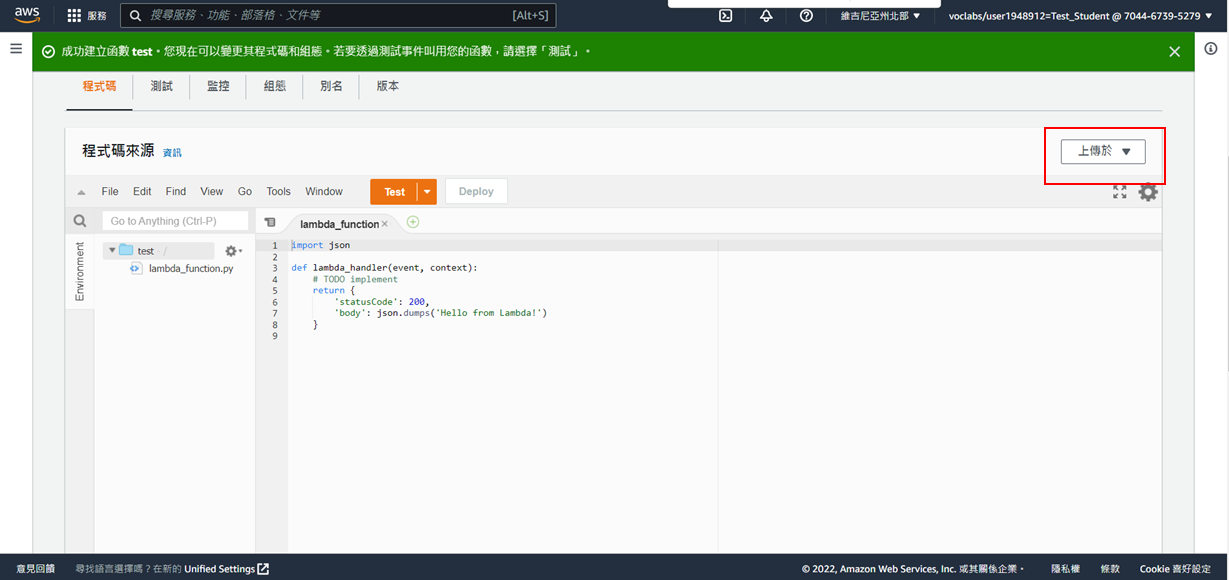
Task: Open the left navigation hamburger menu
Action: tap(16, 48)
